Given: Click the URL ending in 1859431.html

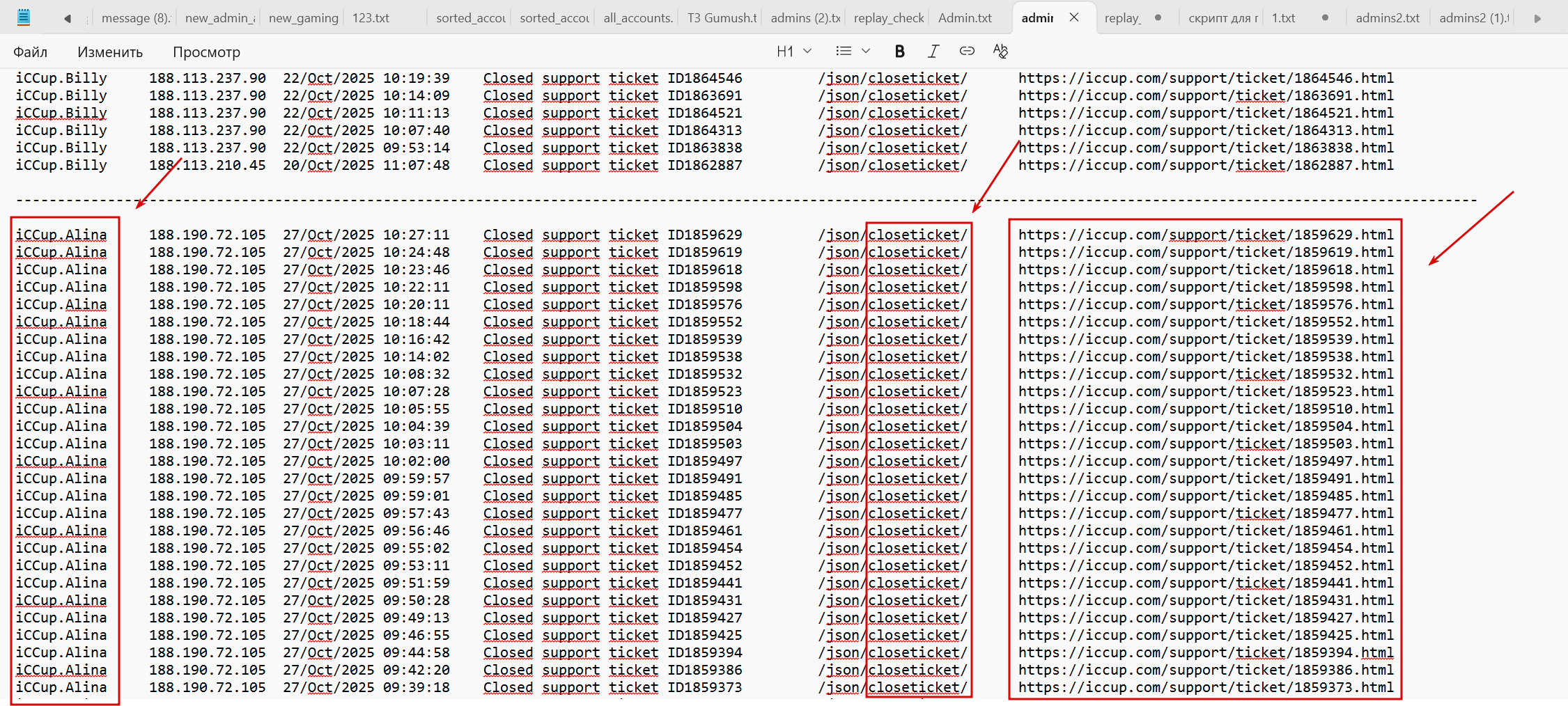Looking at the screenshot, I should [x=1206, y=600].
